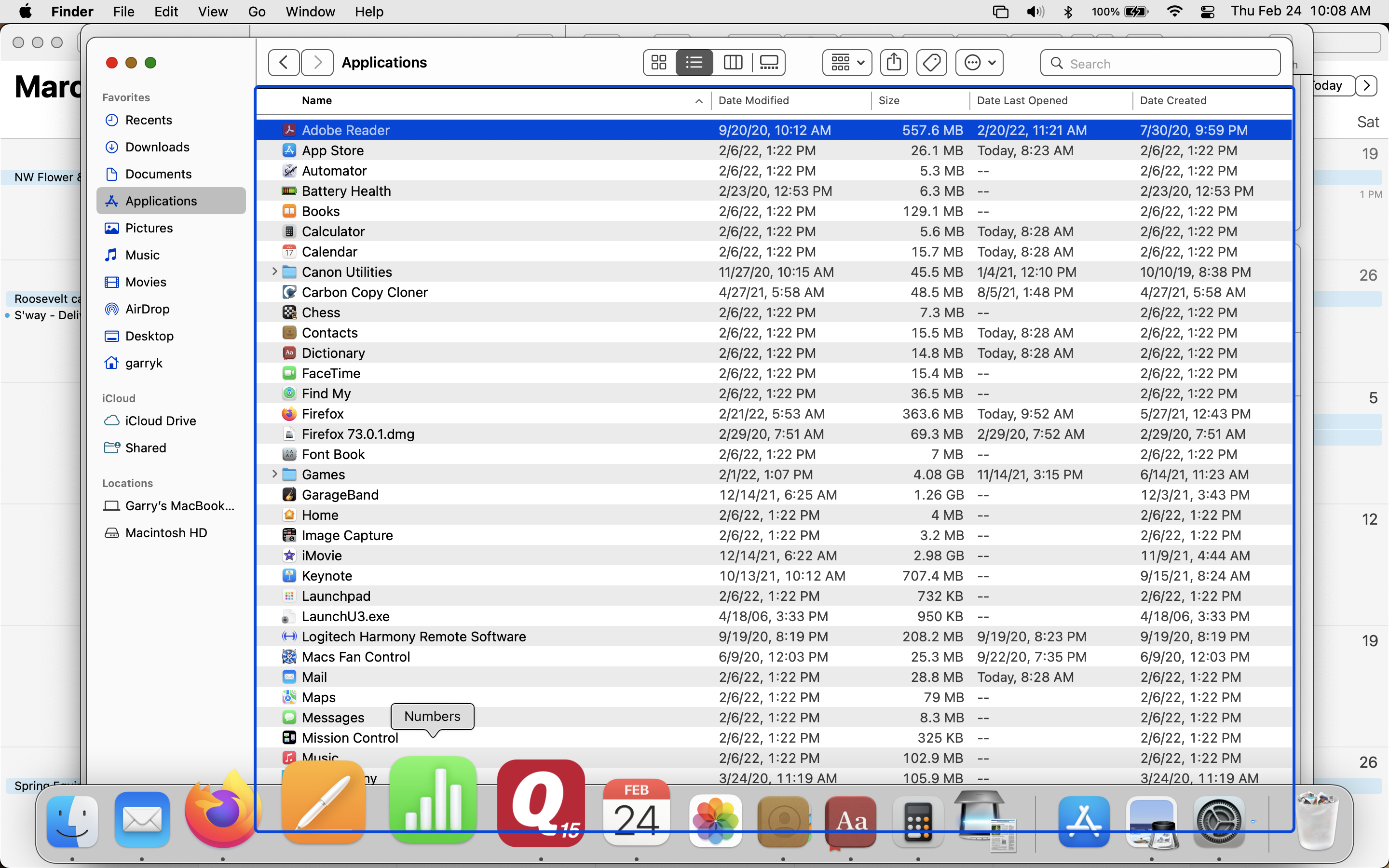
Task: Expand the Games folder
Action: pos(274,474)
